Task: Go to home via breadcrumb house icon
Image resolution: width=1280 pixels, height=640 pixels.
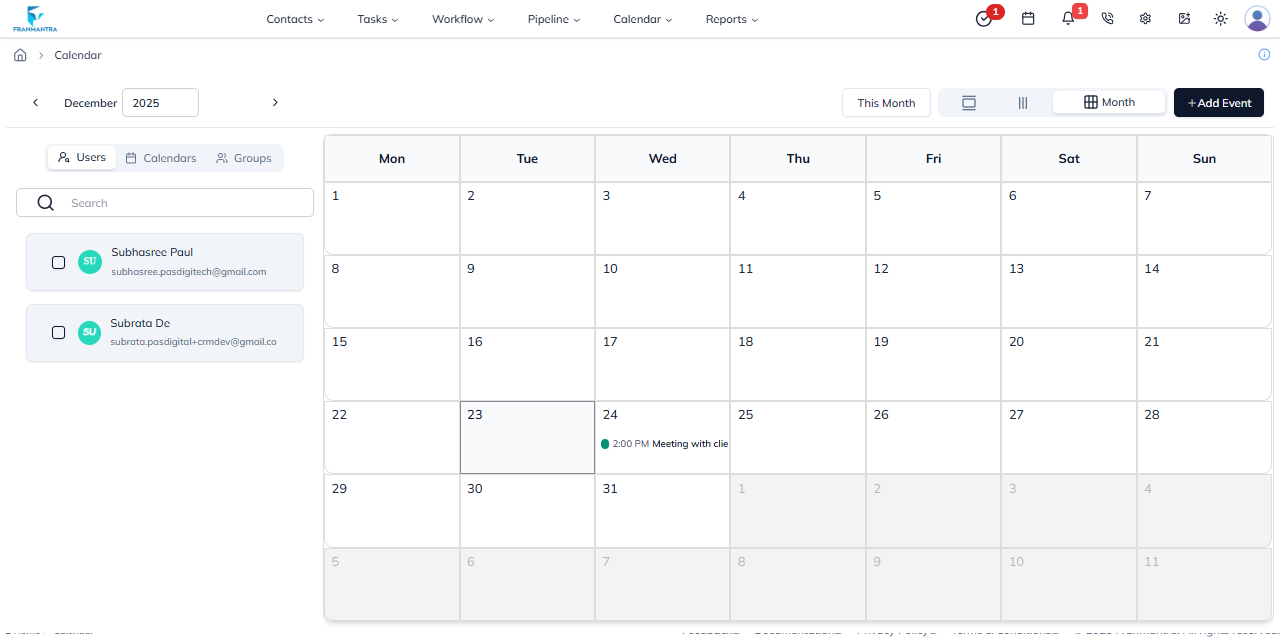Action: pyautogui.click(x=20, y=55)
